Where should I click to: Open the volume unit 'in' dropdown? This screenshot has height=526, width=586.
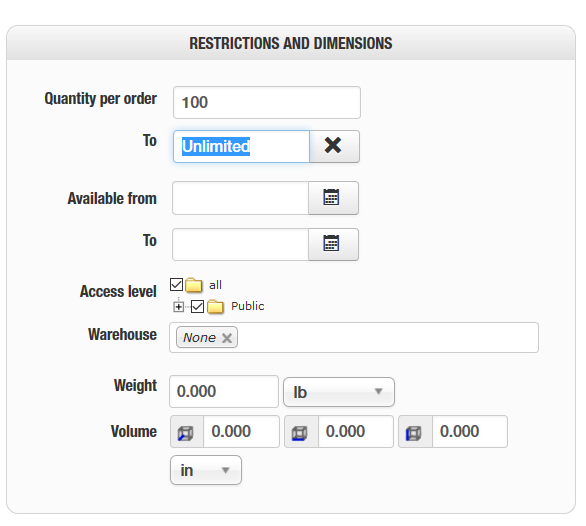tap(206, 470)
